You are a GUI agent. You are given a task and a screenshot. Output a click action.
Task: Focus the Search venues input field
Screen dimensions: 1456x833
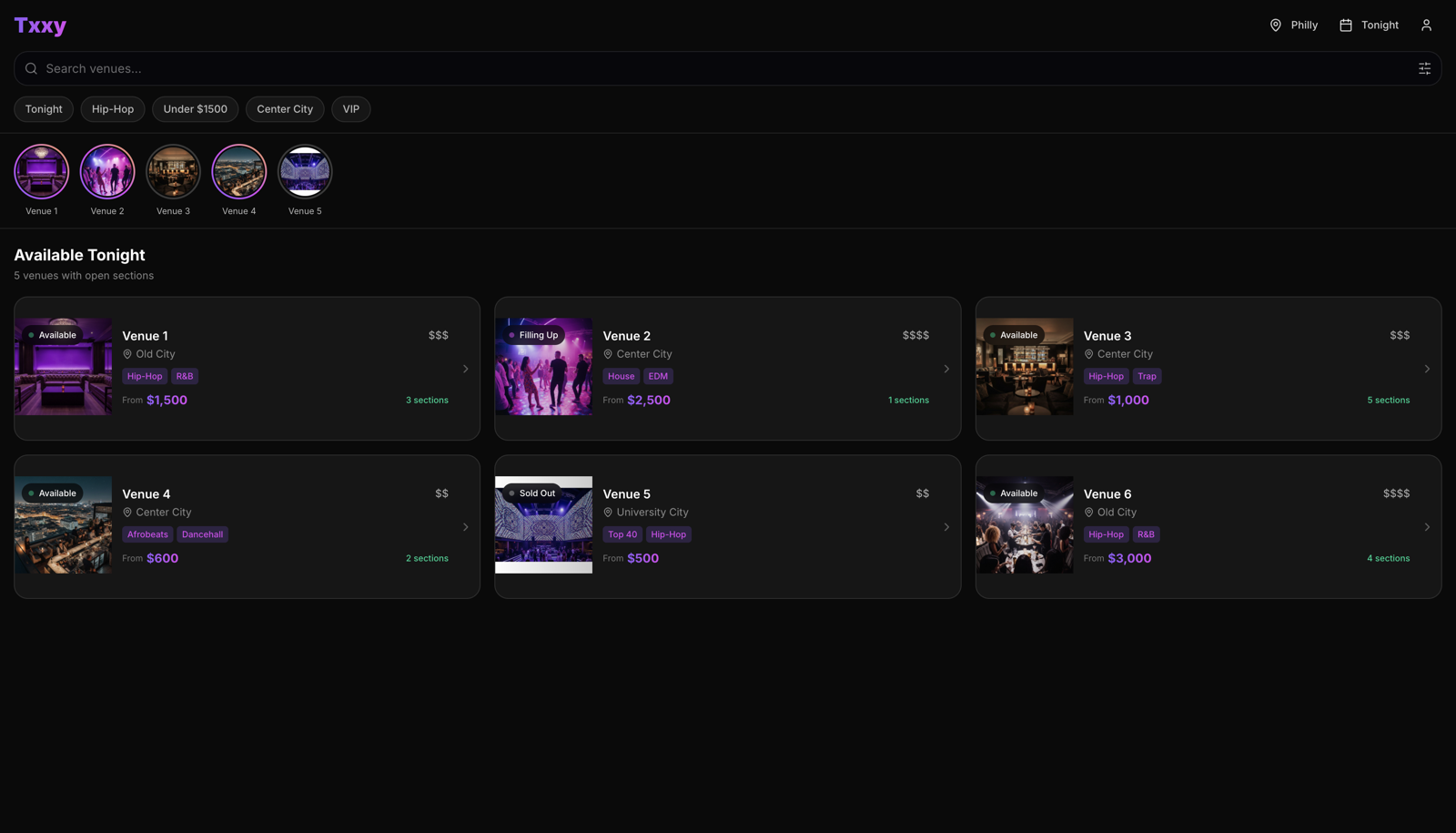[727, 68]
